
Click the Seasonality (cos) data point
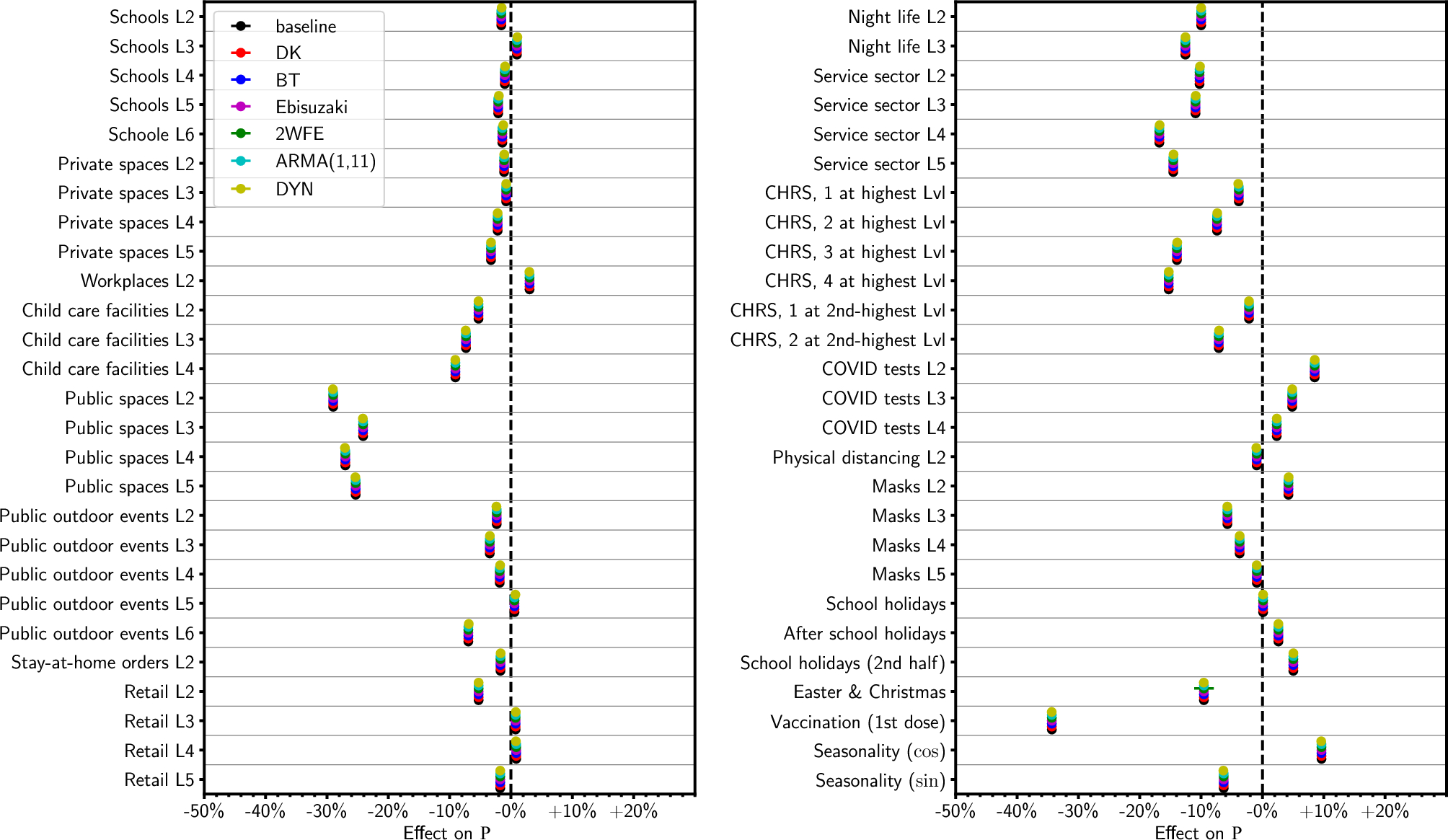(x=1321, y=750)
